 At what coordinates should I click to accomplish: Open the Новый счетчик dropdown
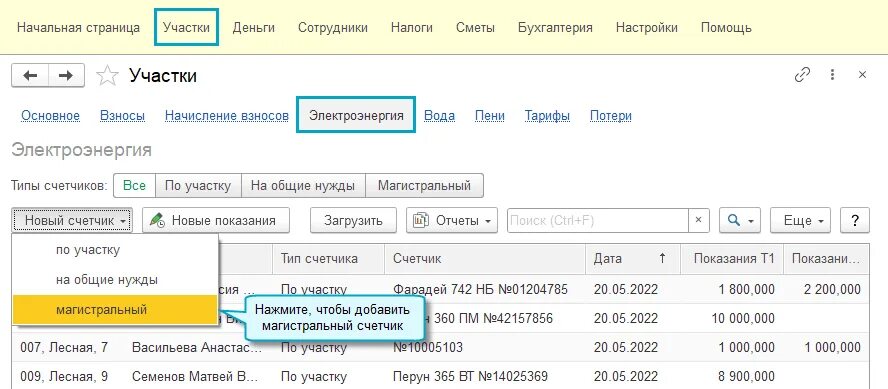point(72,220)
